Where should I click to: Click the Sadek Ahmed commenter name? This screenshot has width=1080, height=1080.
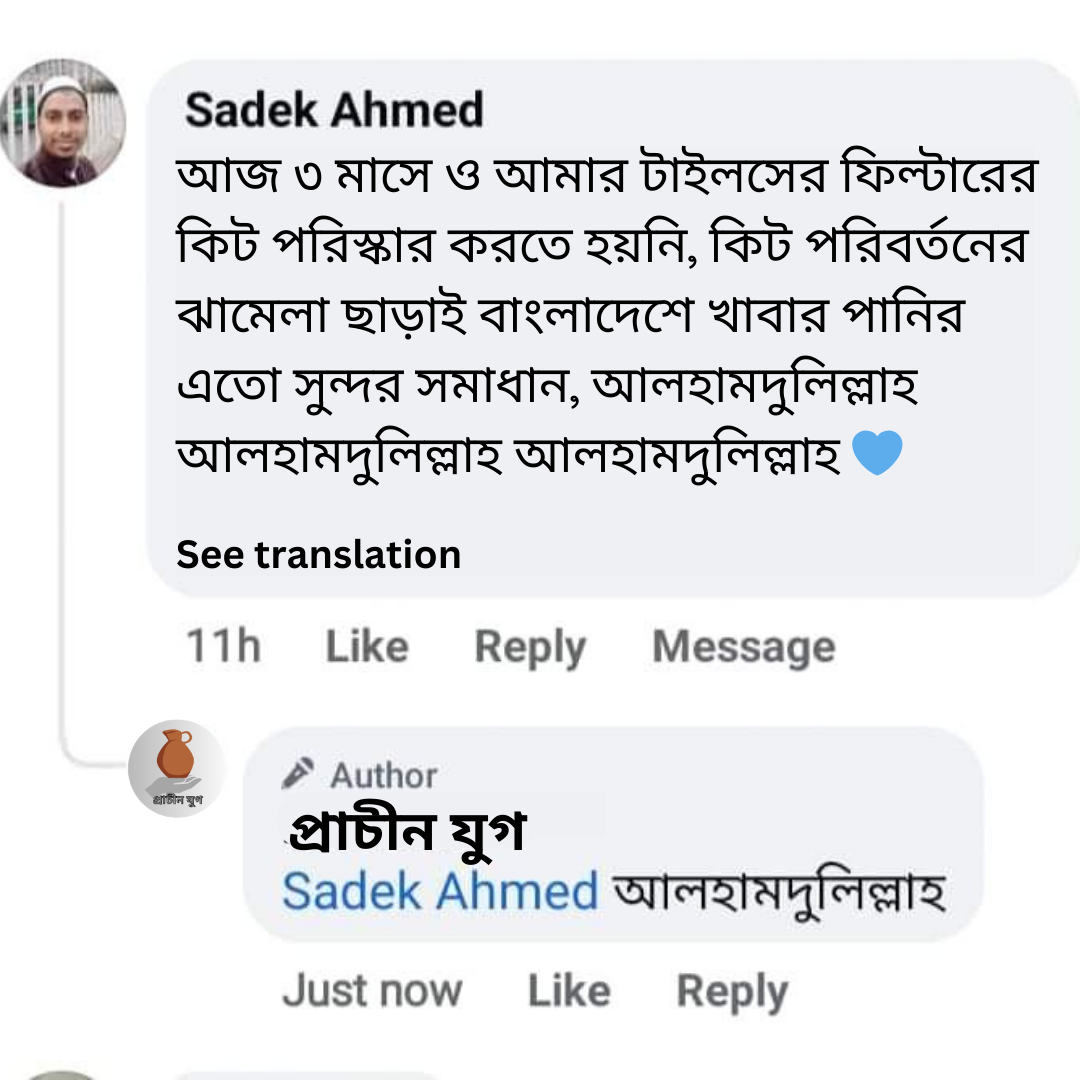(334, 110)
